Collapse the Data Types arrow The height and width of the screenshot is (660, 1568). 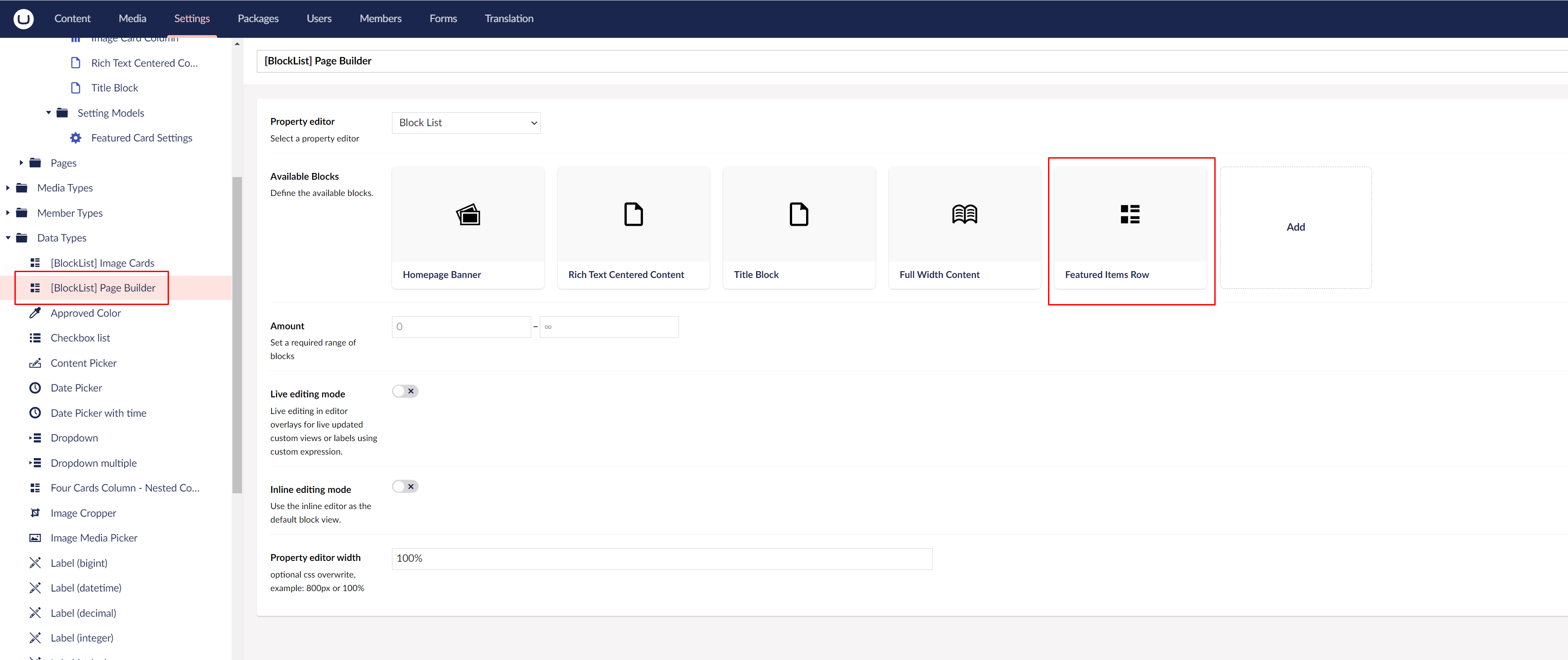point(8,237)
